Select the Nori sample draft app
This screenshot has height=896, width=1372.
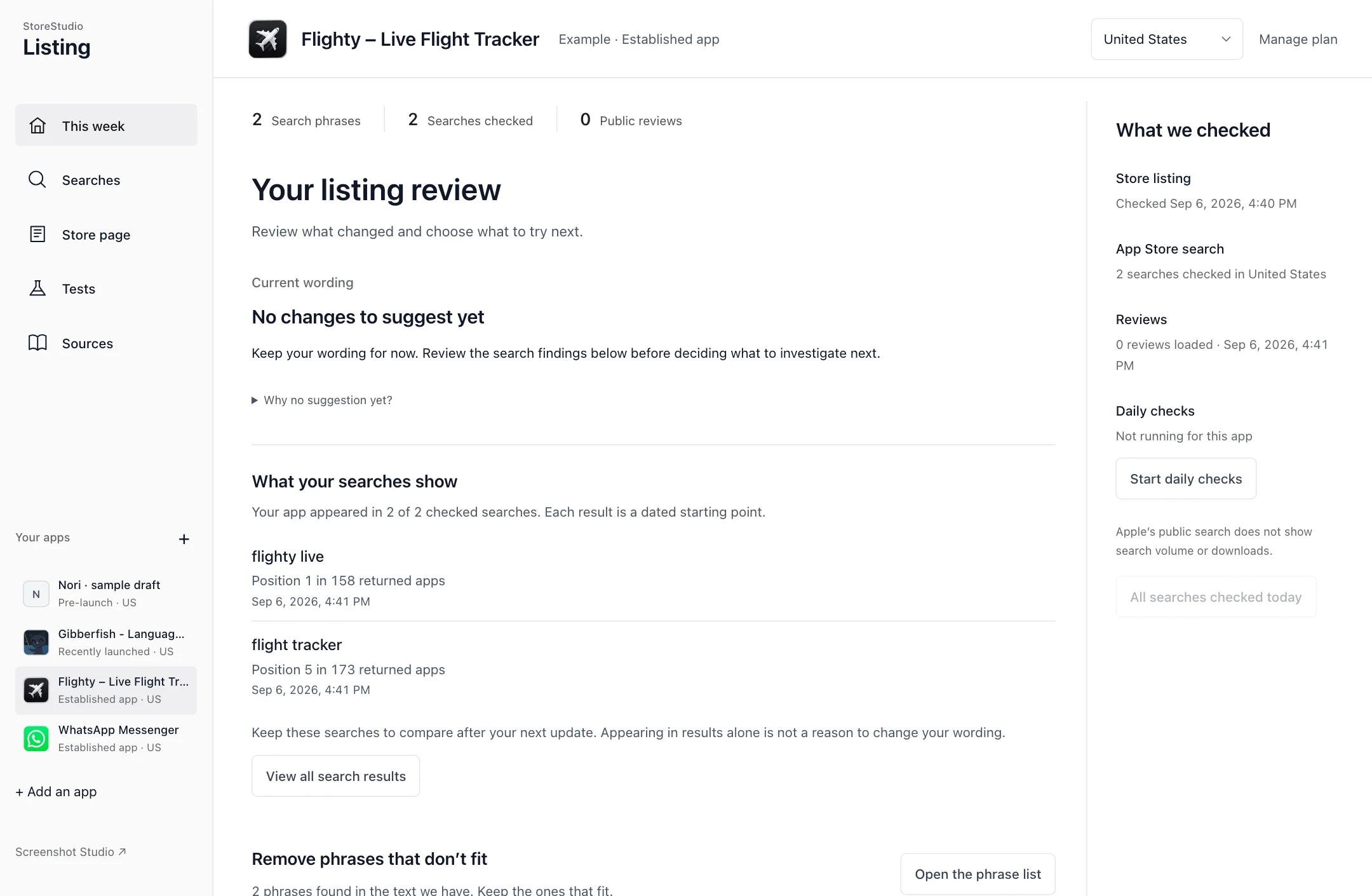(x=106, y=594)
